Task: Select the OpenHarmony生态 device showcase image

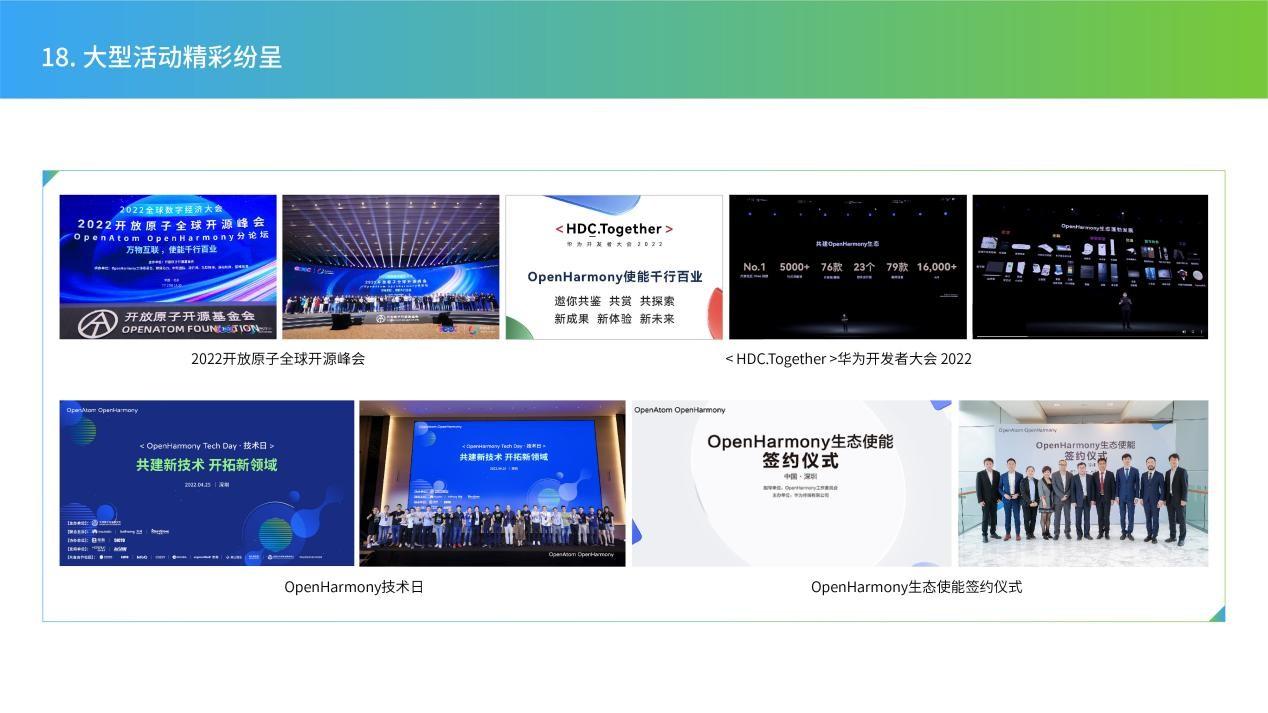Action: [1090, 267]
